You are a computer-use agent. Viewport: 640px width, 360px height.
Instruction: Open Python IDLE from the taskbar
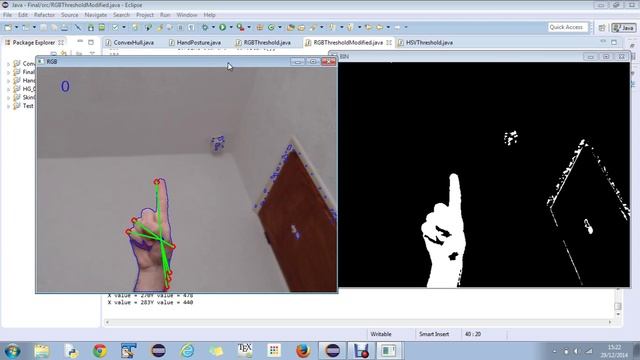[x=71, y=351]
